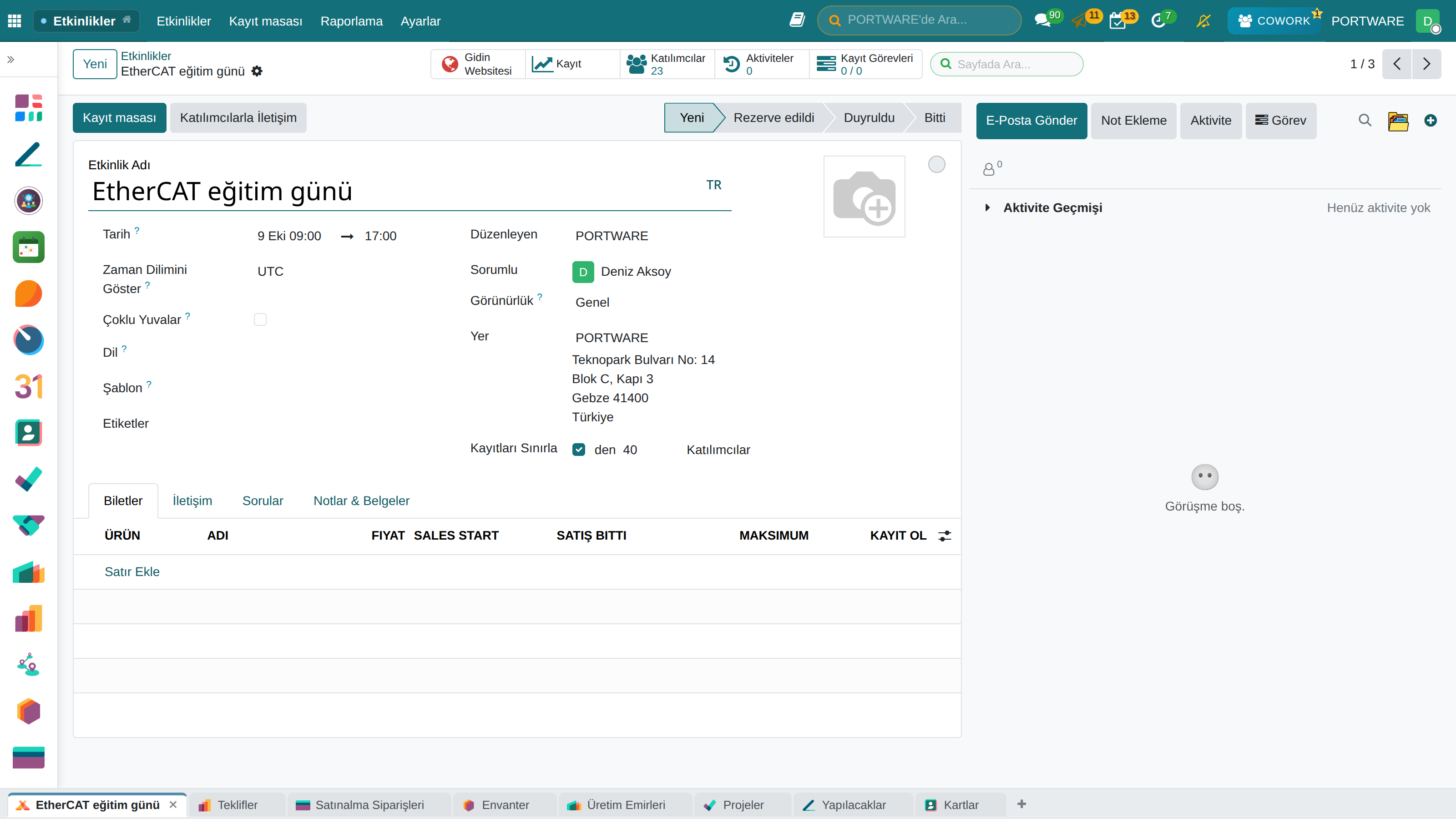The image size is (1456, 819).
Task: Open the knowledge book icon in top bar
Action: pyautogui.click(x=797, y=20)
